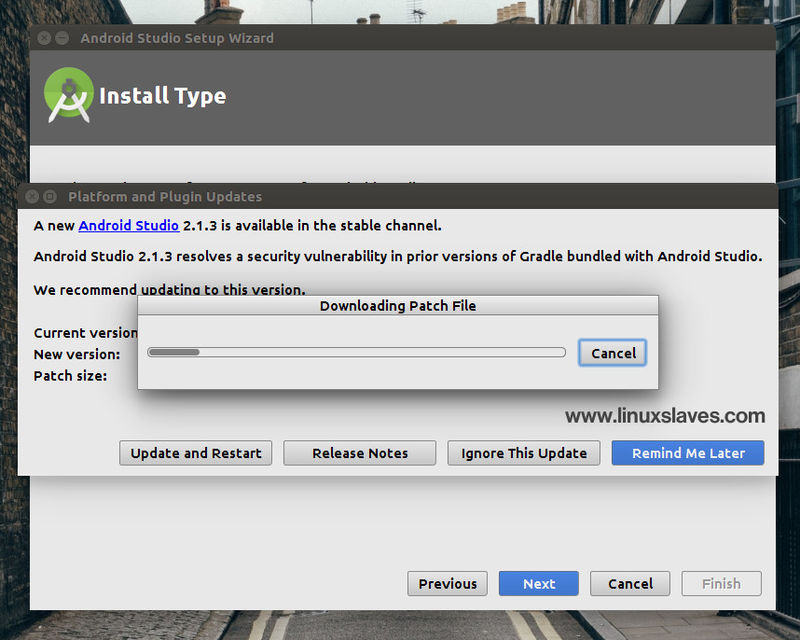Click the Platform and Plugin Updates title text

(x=165, y=197)
